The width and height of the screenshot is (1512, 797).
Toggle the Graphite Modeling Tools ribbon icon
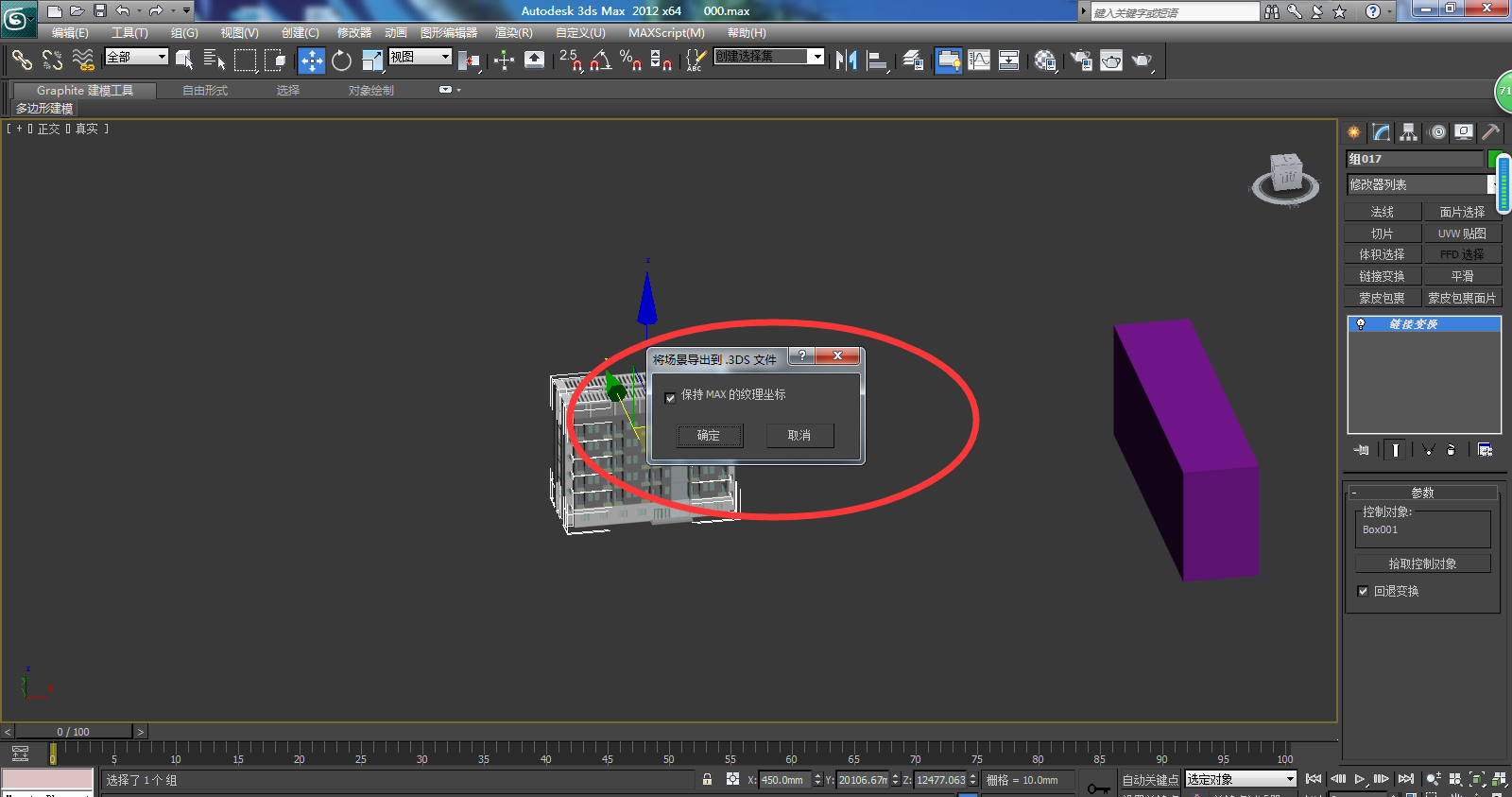949,61
